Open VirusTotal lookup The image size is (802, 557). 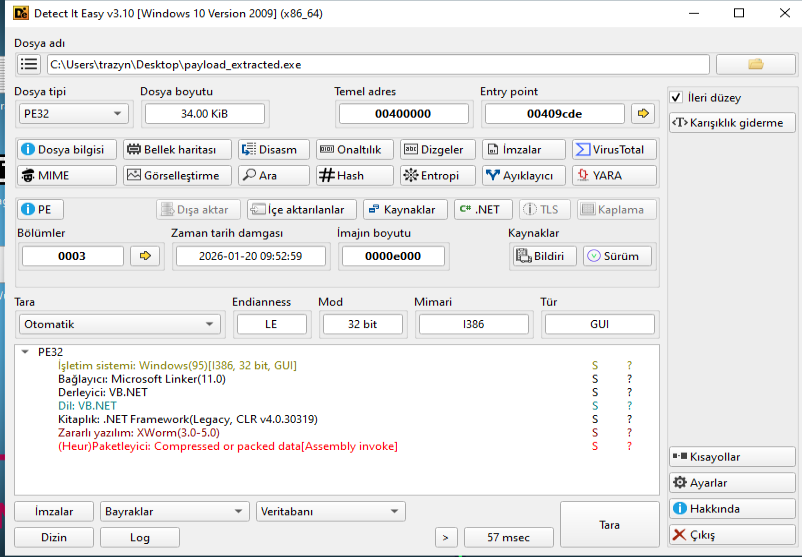pos(614,149)
